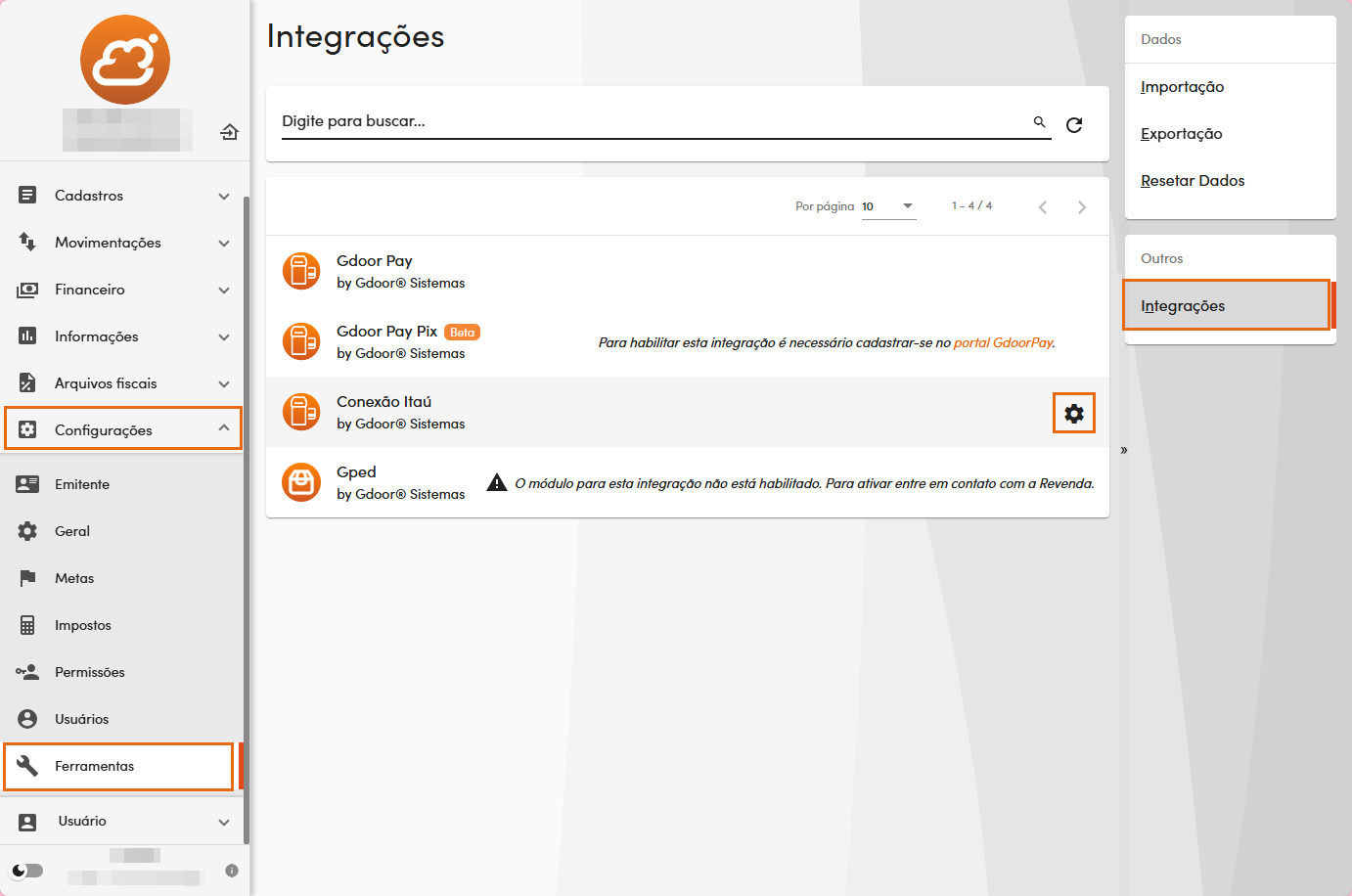Click the Emitente card icon
Screen dimensions: 1352x896
click(x=27, y=484)
